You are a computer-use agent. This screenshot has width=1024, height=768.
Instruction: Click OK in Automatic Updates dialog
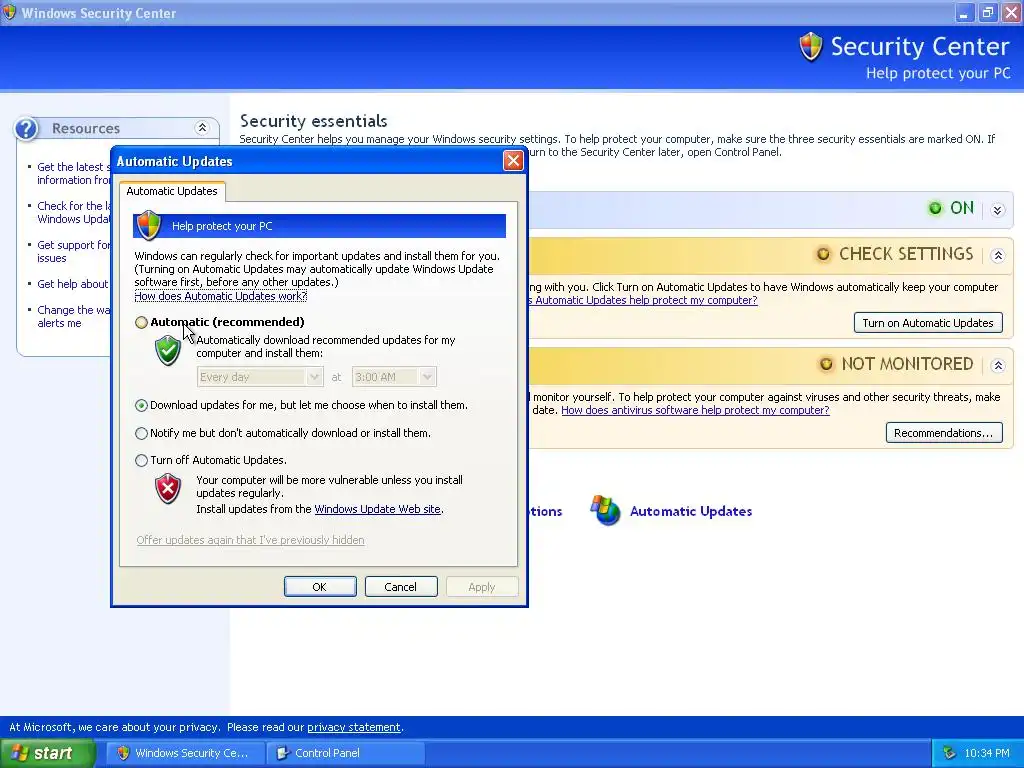click(x=320, y=586)
